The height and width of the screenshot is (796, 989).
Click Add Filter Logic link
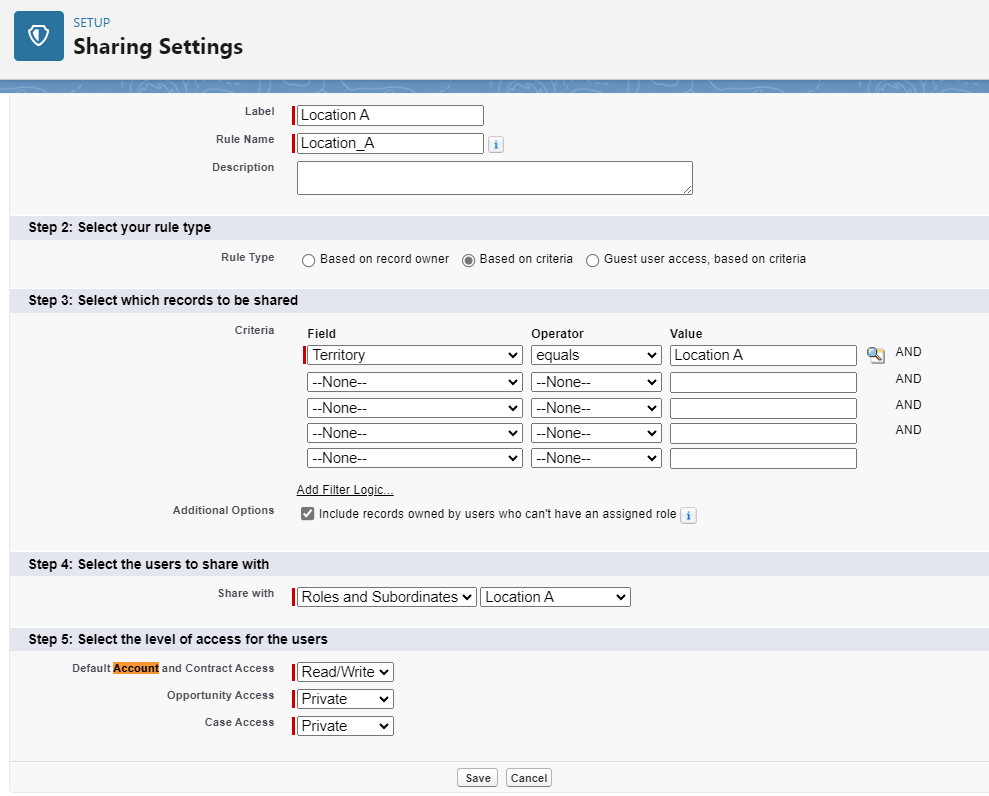(x=345, y=489)
